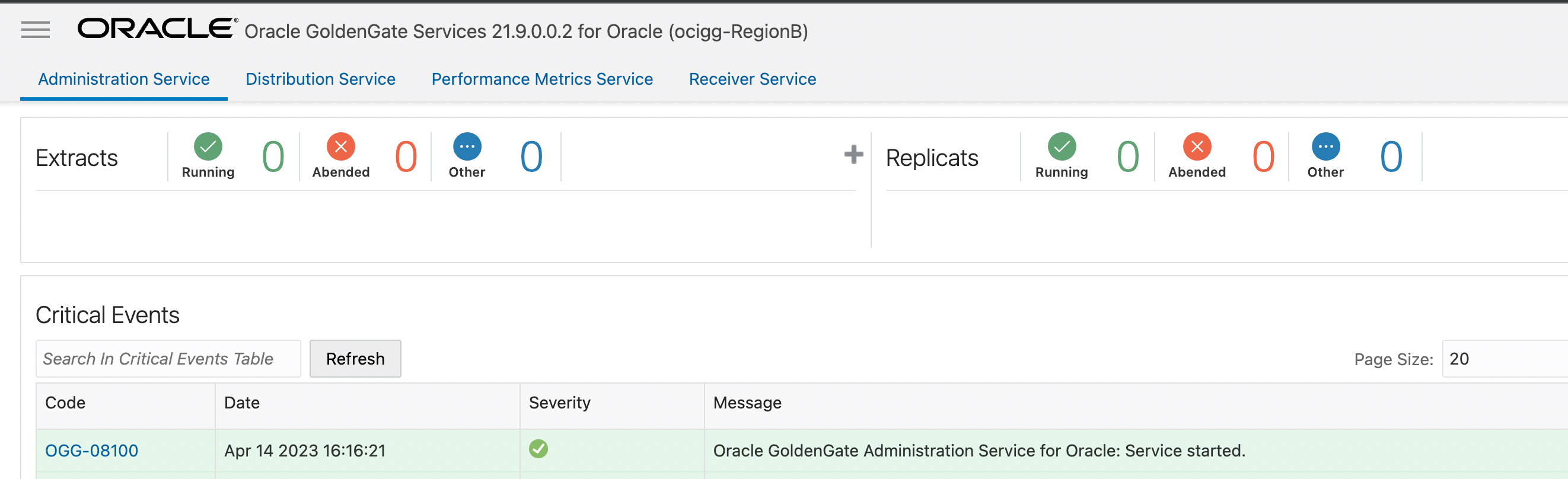Open the hamburger navigation menu

(36, 30)
